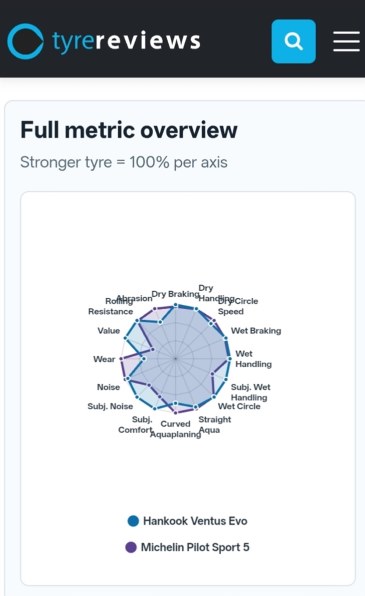Click the Straight Aqua axis label
This screenshot has width=365, height=596.
coord(214,425)
